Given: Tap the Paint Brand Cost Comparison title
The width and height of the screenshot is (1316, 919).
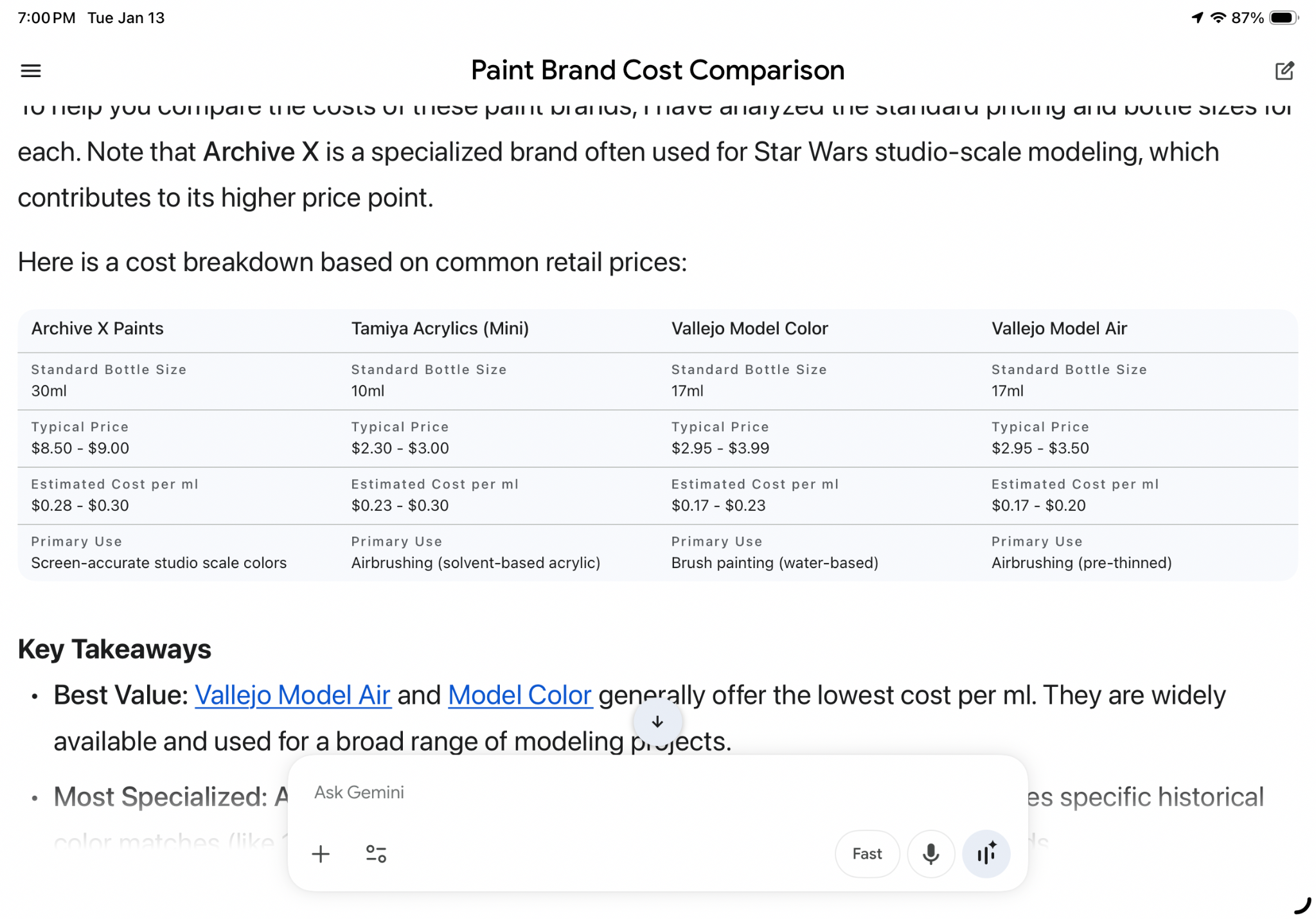Looking at the screenshot, I should pyautogui.click(x=657, y=70).
